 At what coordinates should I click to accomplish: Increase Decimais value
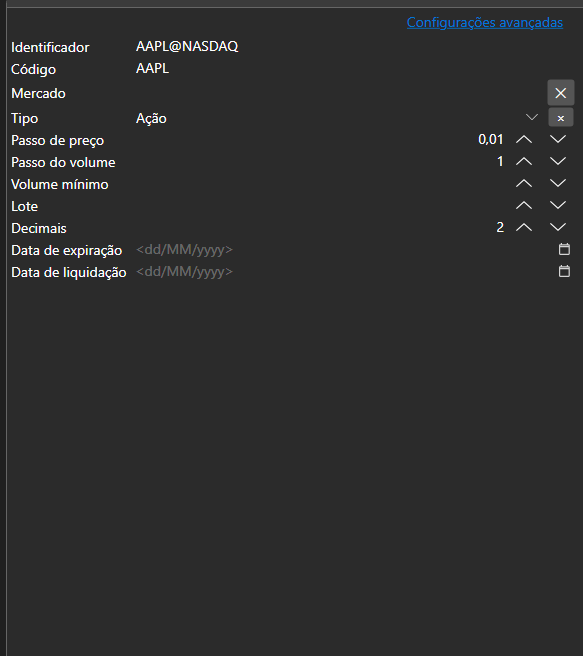[x=524, y=227]
